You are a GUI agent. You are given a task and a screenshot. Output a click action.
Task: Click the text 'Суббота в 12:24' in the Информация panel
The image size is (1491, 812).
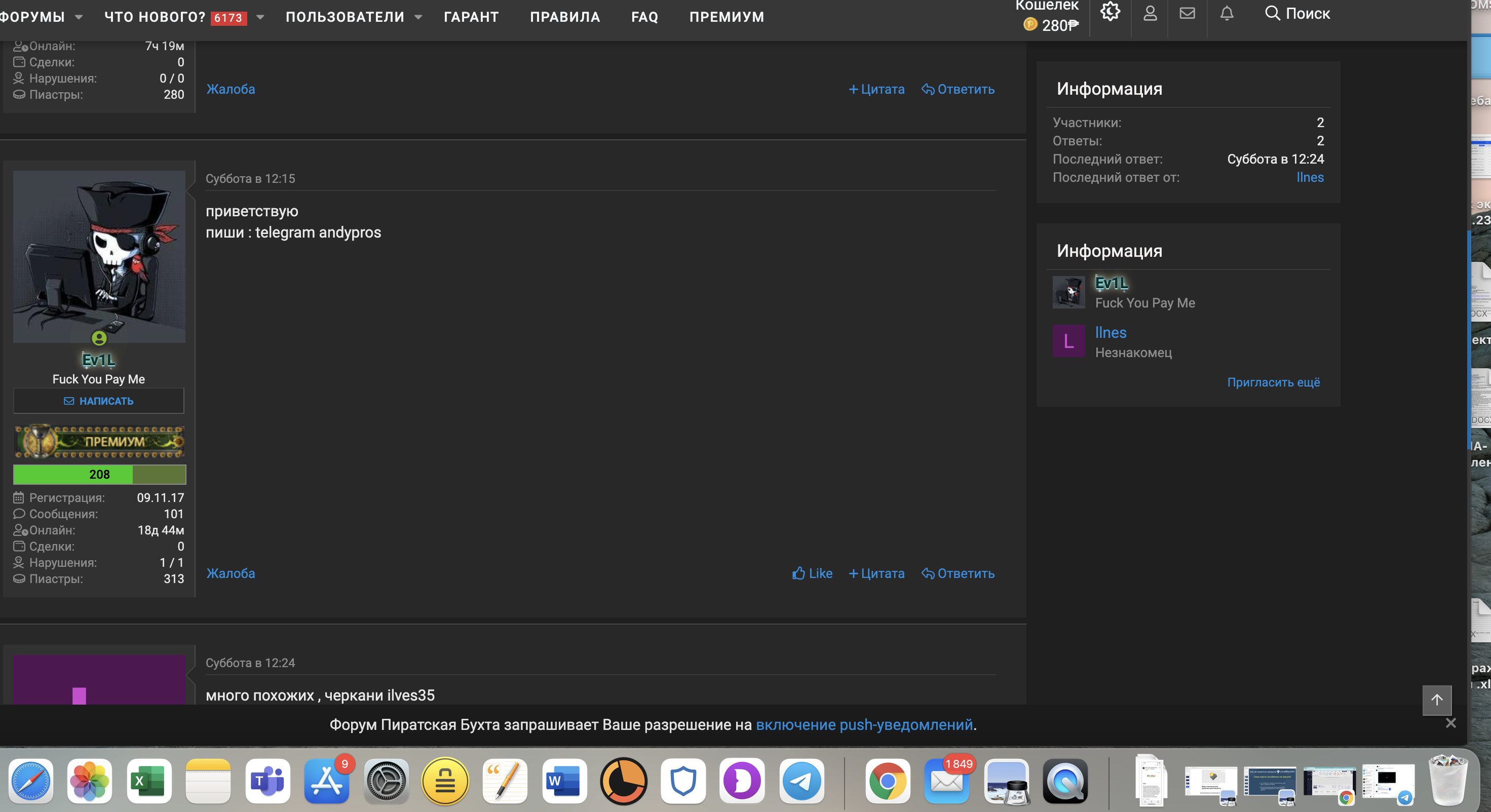point(1276,159)
